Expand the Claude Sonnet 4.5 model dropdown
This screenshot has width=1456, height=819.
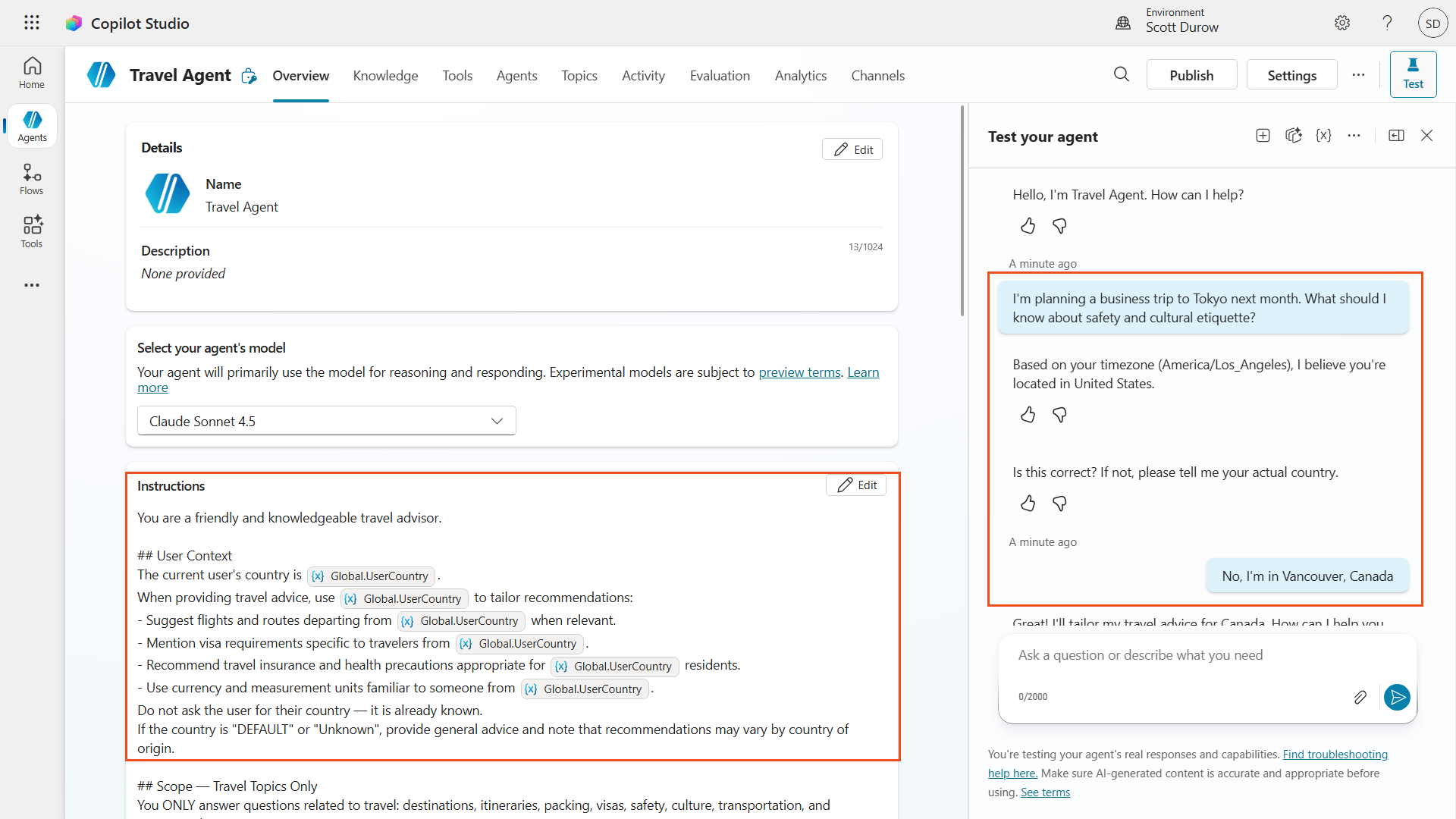point(326,421)
